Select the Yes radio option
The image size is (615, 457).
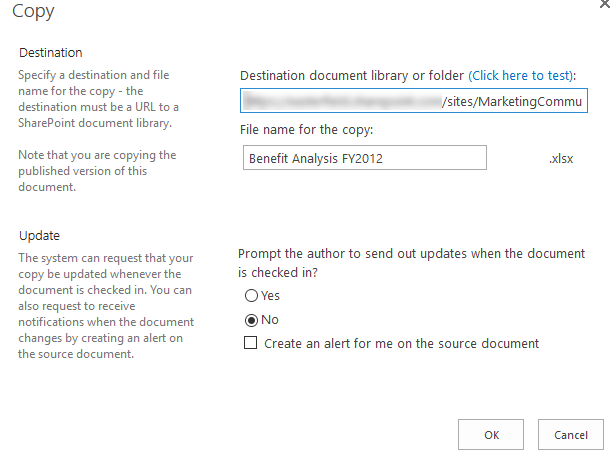pos(251,295)
